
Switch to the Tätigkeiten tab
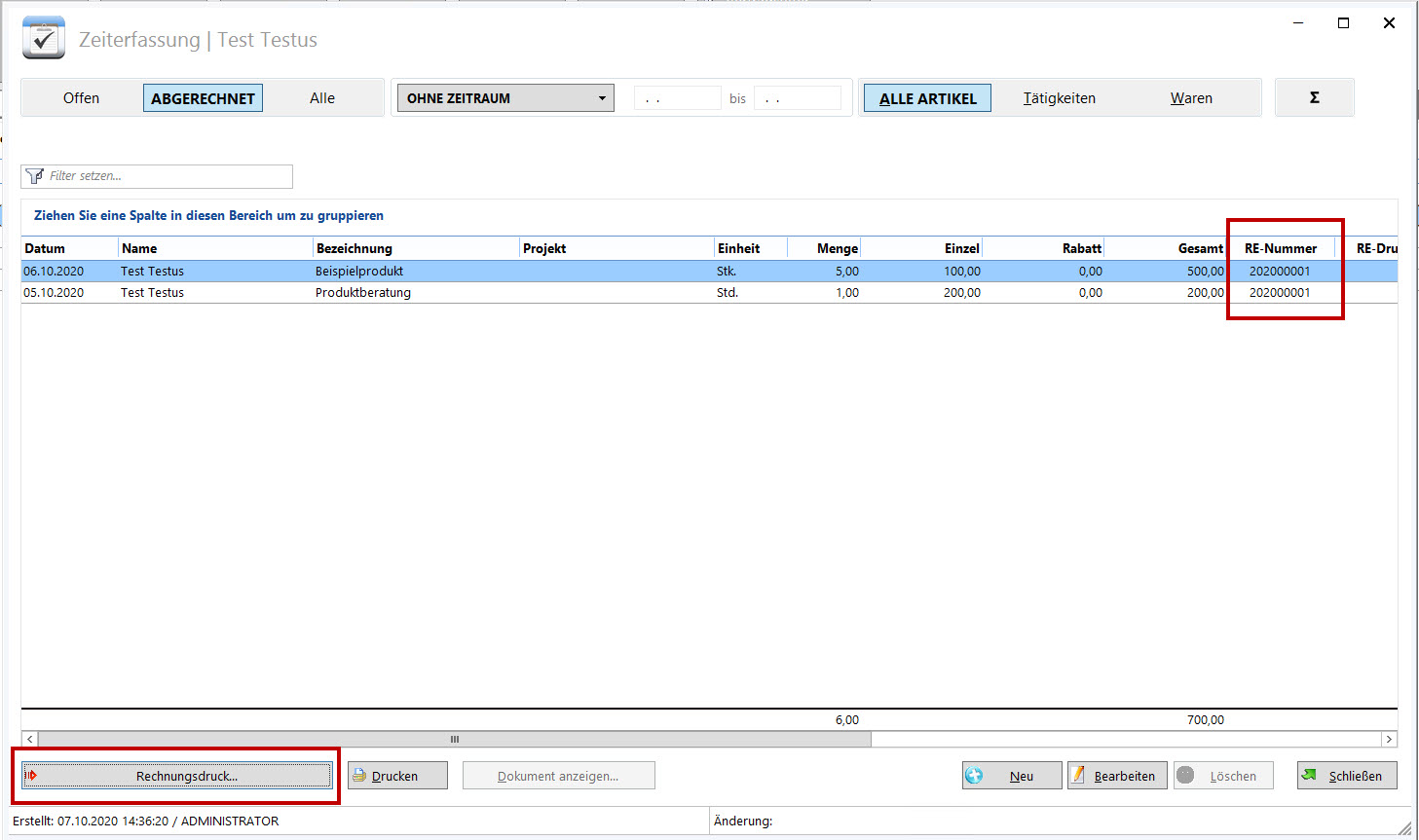coord(1059,98)
